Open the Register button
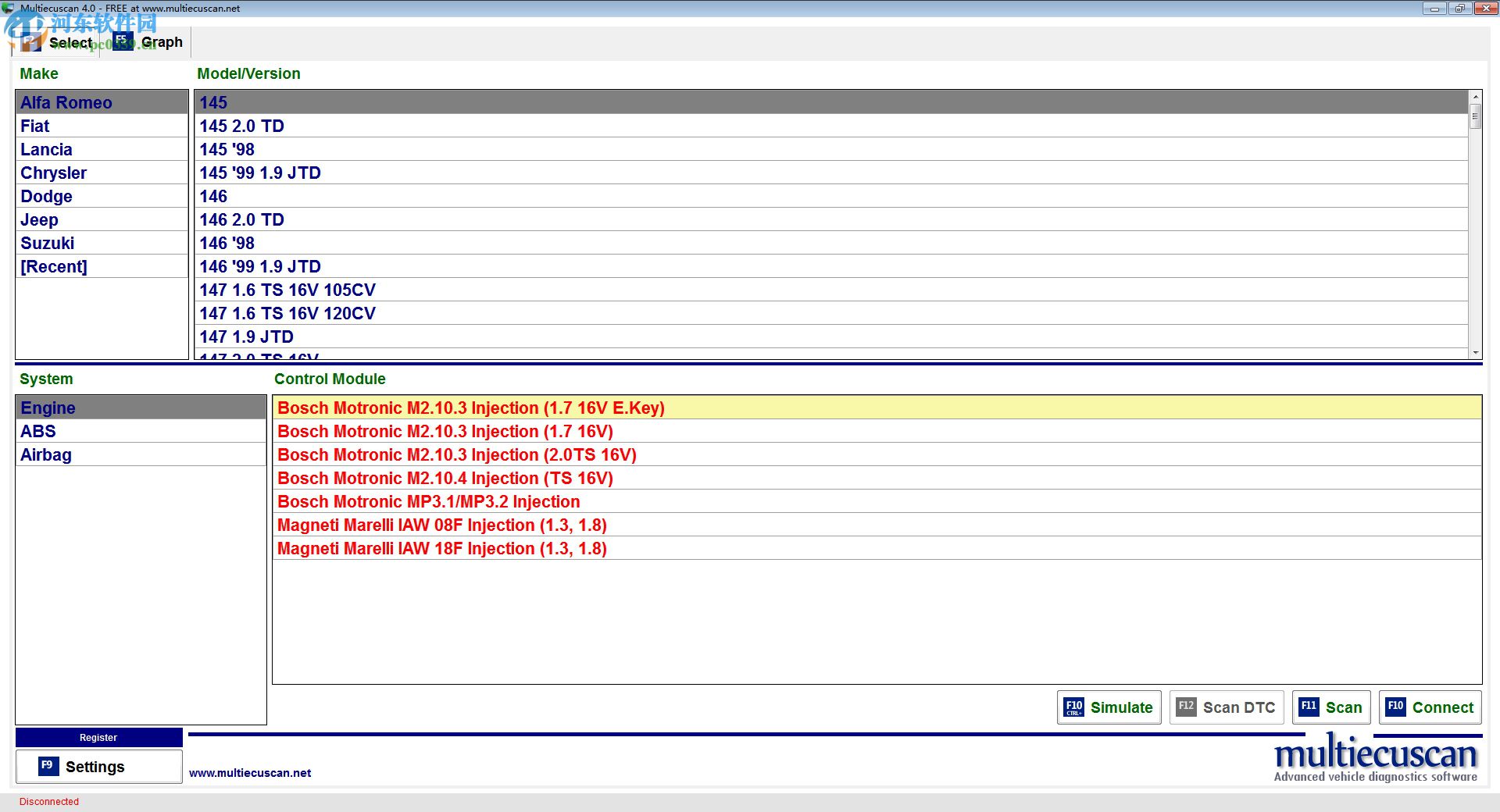 pyautogui.click(x=98, y=737)
